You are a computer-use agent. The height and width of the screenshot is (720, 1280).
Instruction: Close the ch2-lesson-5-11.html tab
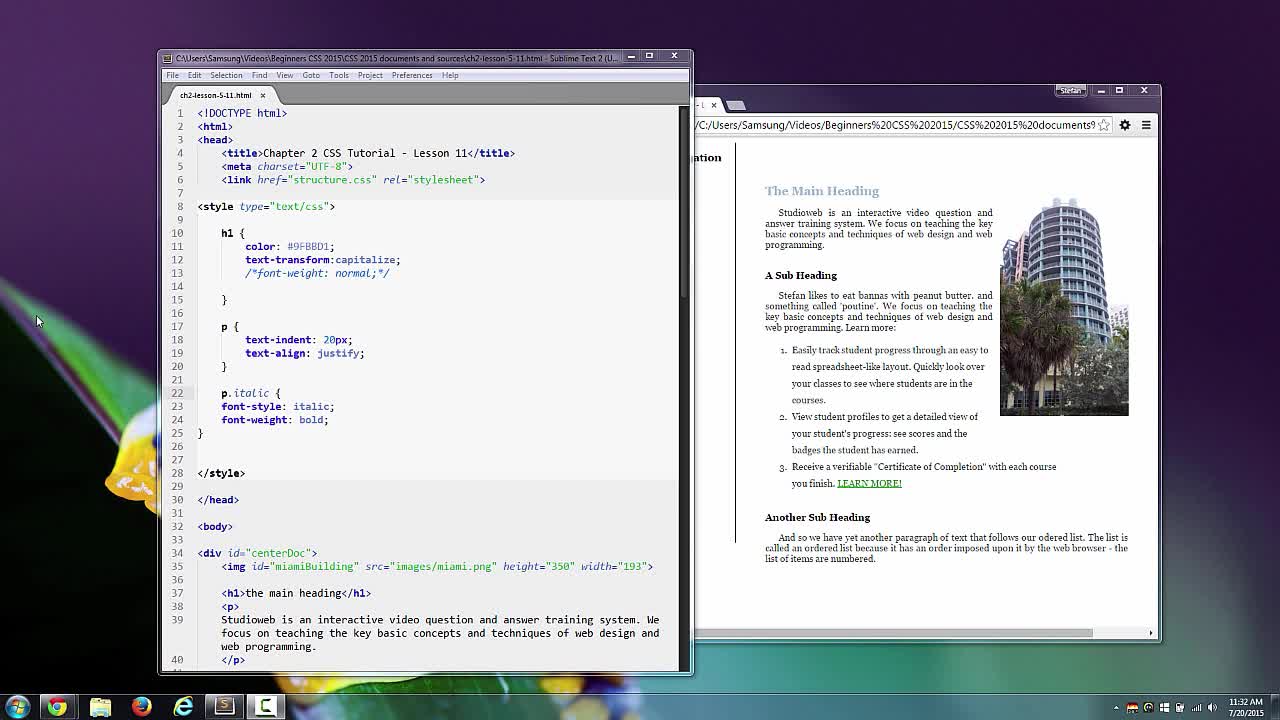tap(262, 95)
